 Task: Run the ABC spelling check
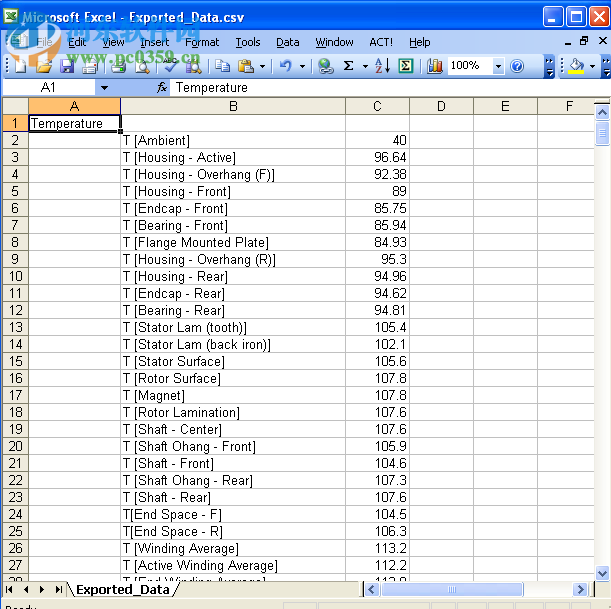coord(170,66)
